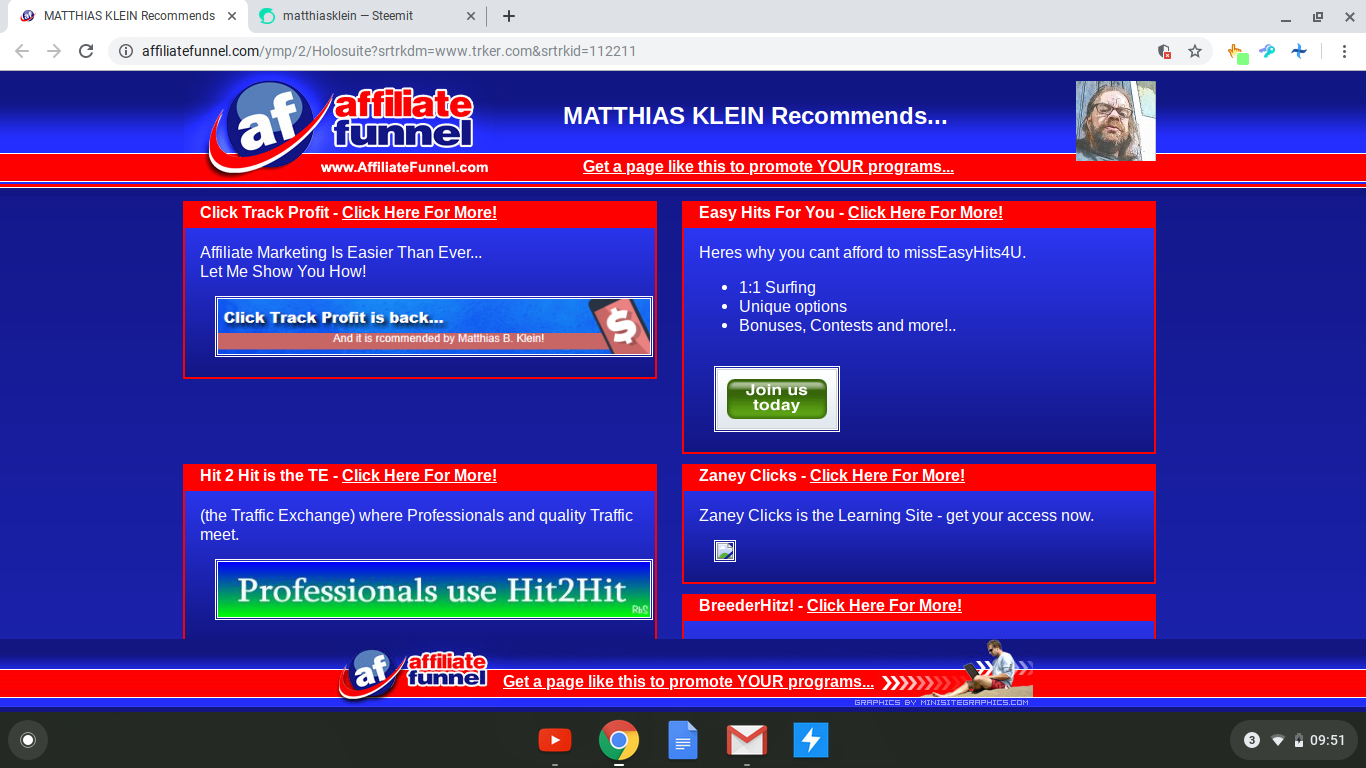This screenshot has width=1366, height=768.
Task: View site information icon in address bar
Action: (x=126, y=51)
